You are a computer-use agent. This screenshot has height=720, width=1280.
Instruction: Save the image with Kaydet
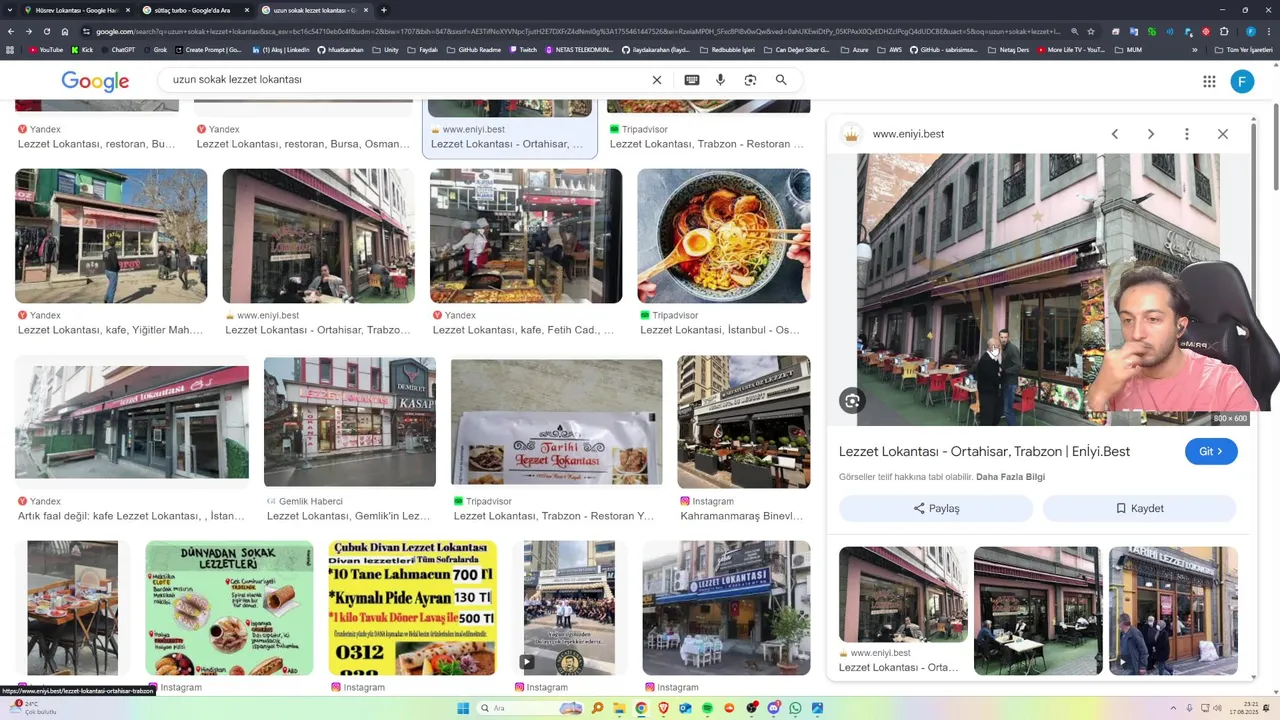click(x=1140, y=508)
